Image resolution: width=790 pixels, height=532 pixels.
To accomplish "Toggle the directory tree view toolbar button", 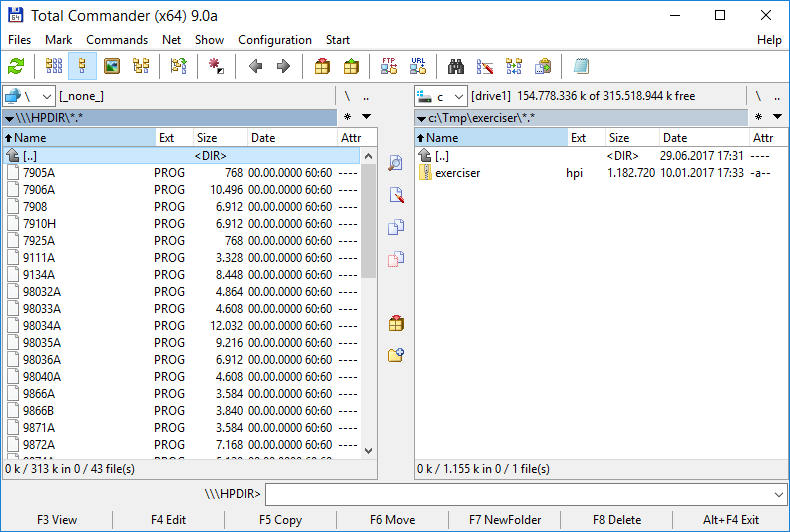I will click(x=141, y=66).
